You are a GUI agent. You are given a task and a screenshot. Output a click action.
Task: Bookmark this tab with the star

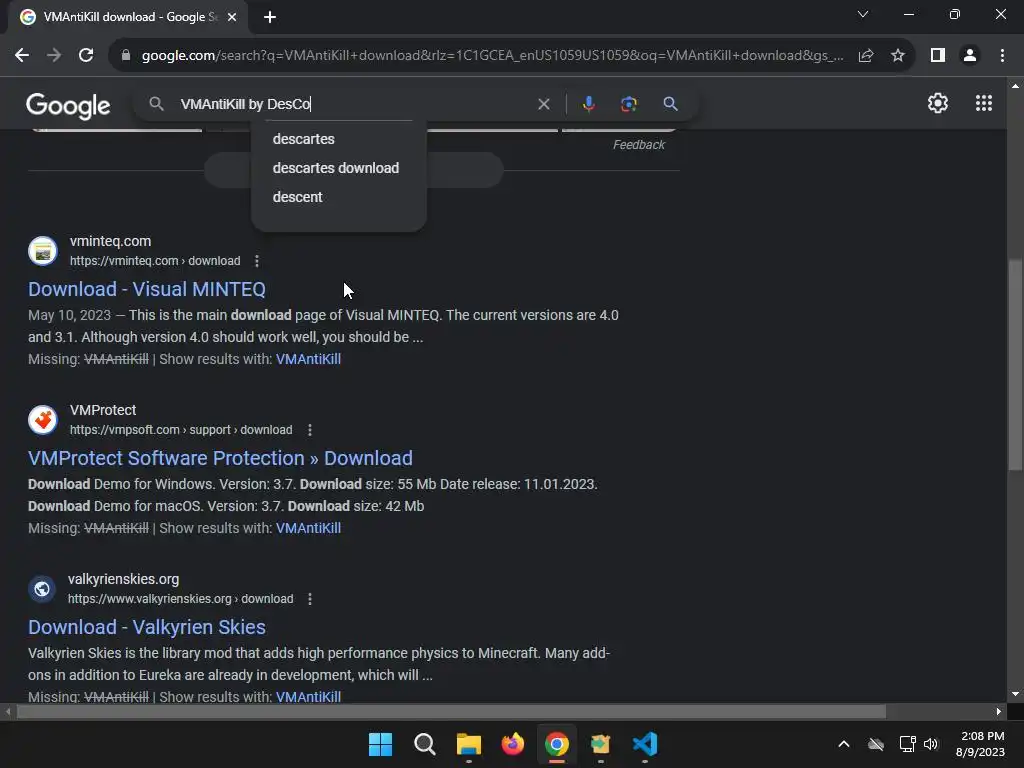click(x=898, y=56)
